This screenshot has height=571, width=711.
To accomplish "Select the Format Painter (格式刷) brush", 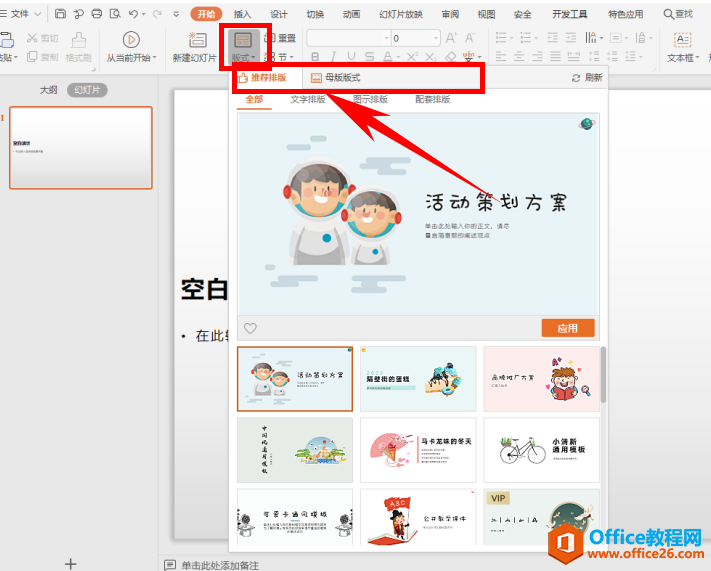I will (x=78, y=40).
